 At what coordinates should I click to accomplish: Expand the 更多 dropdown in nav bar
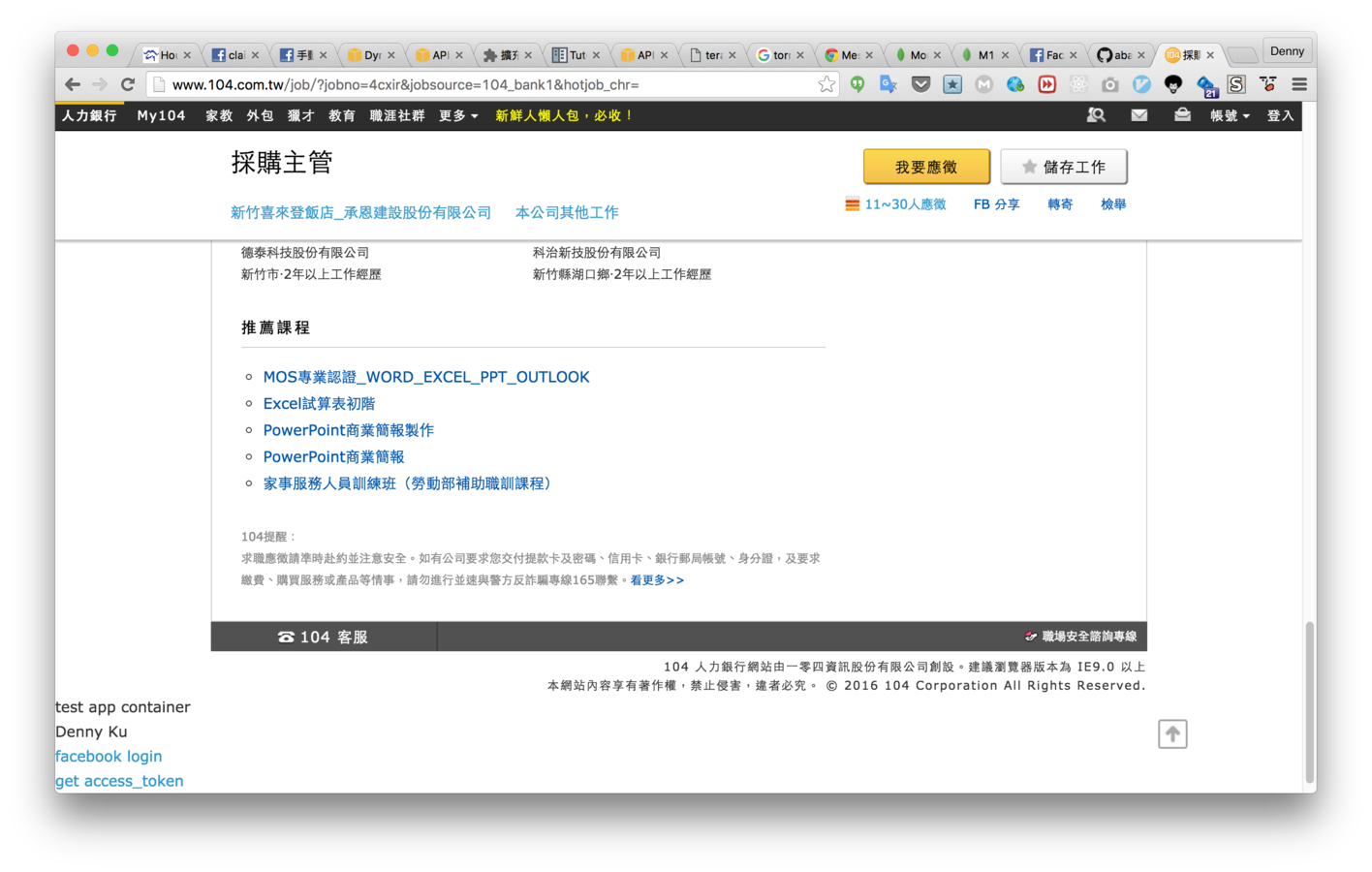tap(458, 115)
